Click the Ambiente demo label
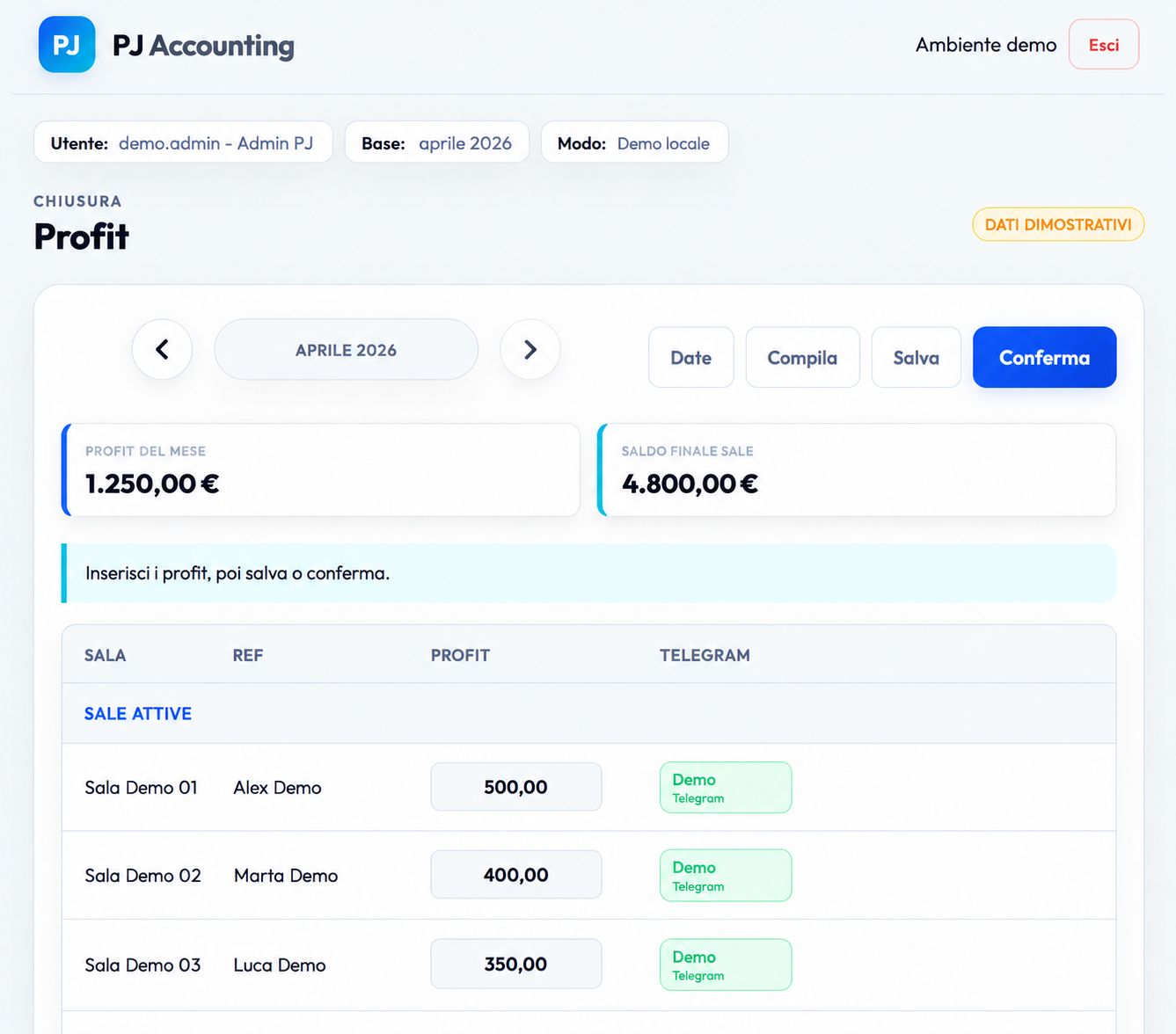The height and width of the screenshot is (1034, 1176). tap(986, 45)
